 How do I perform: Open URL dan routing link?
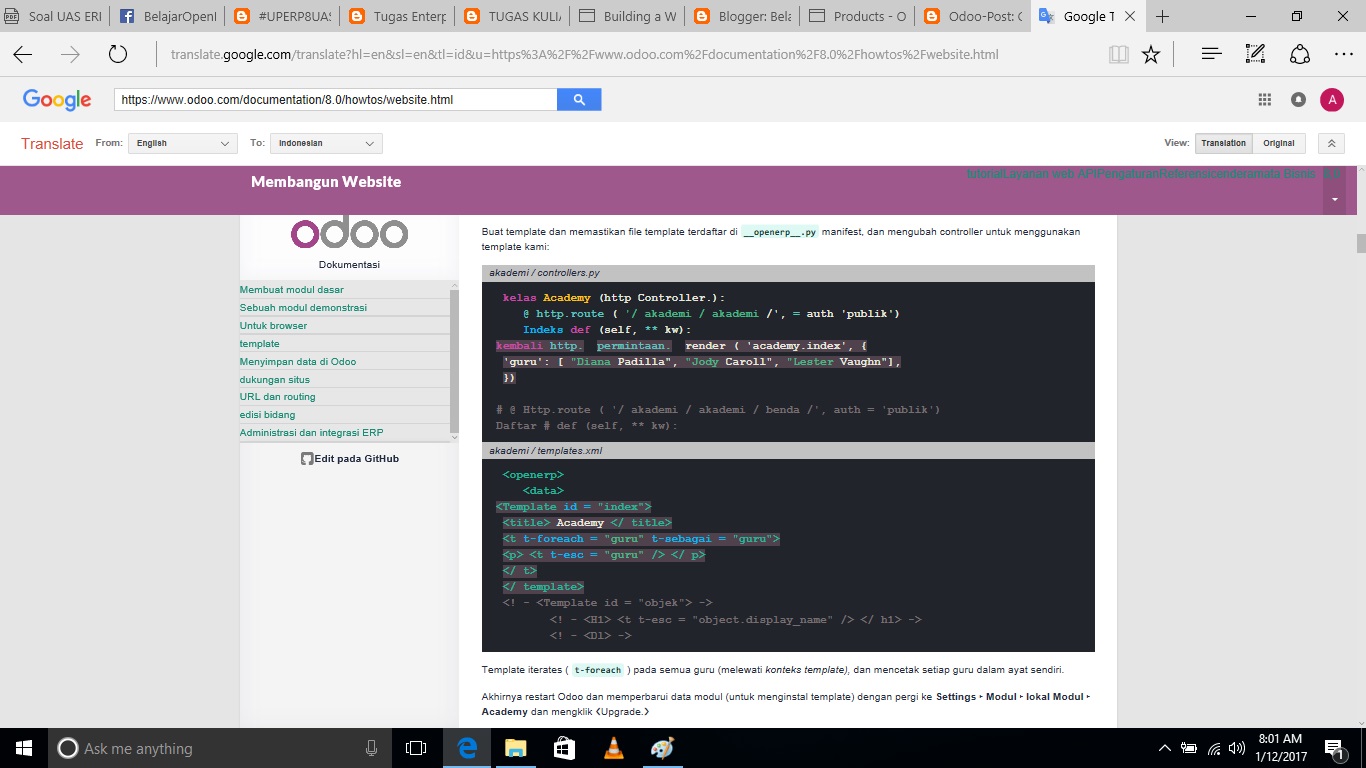pyautogui.click(x=277, y=396)
